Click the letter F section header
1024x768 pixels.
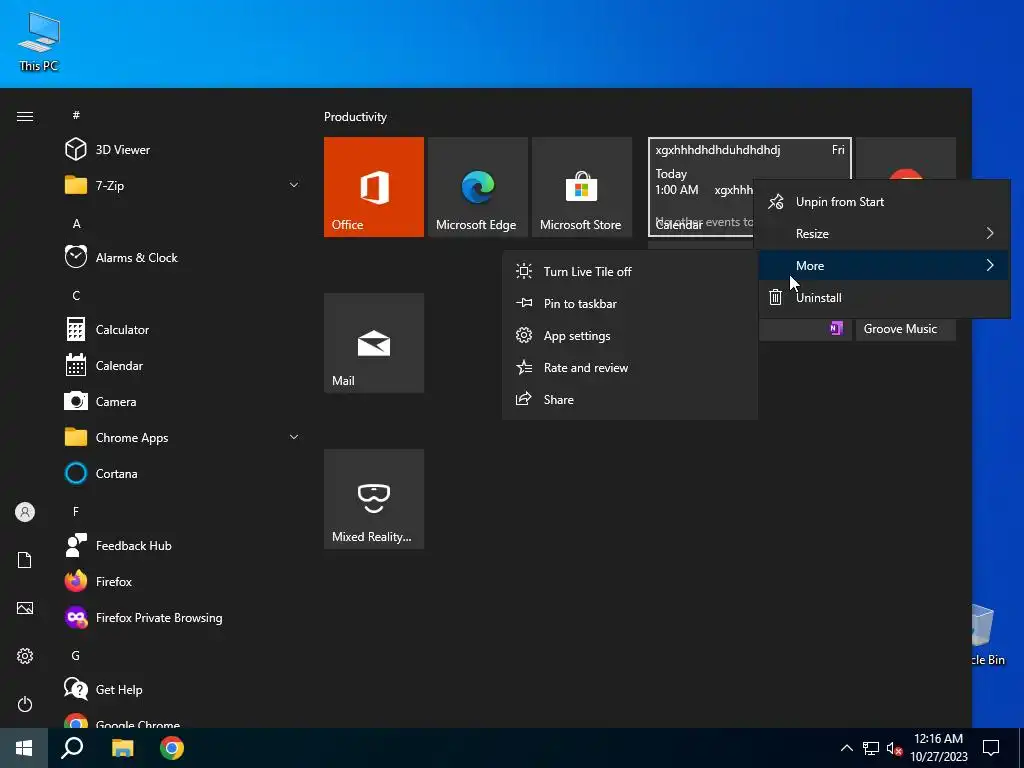coord(76,511)
